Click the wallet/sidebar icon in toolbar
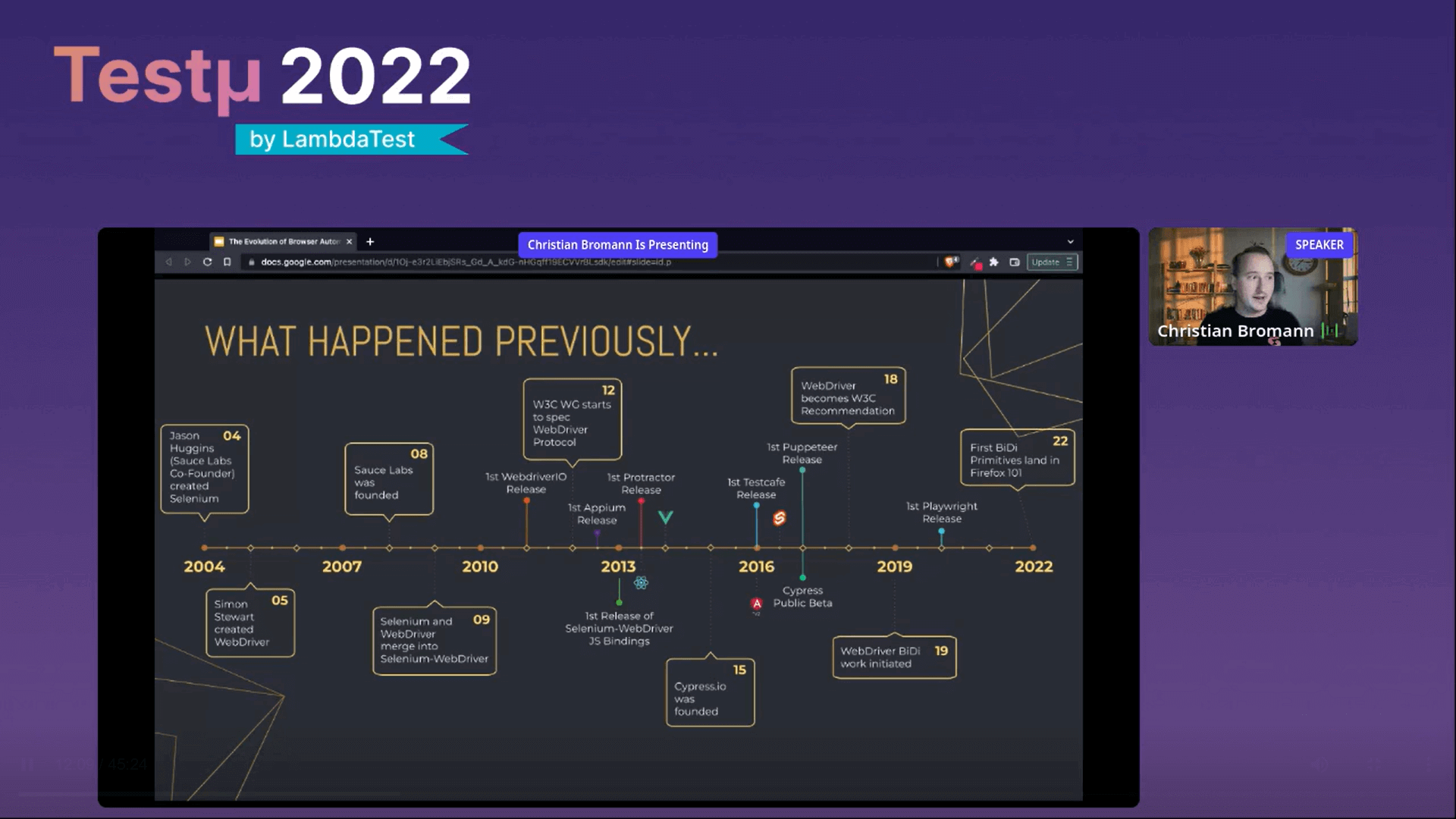 point(1015,262)
